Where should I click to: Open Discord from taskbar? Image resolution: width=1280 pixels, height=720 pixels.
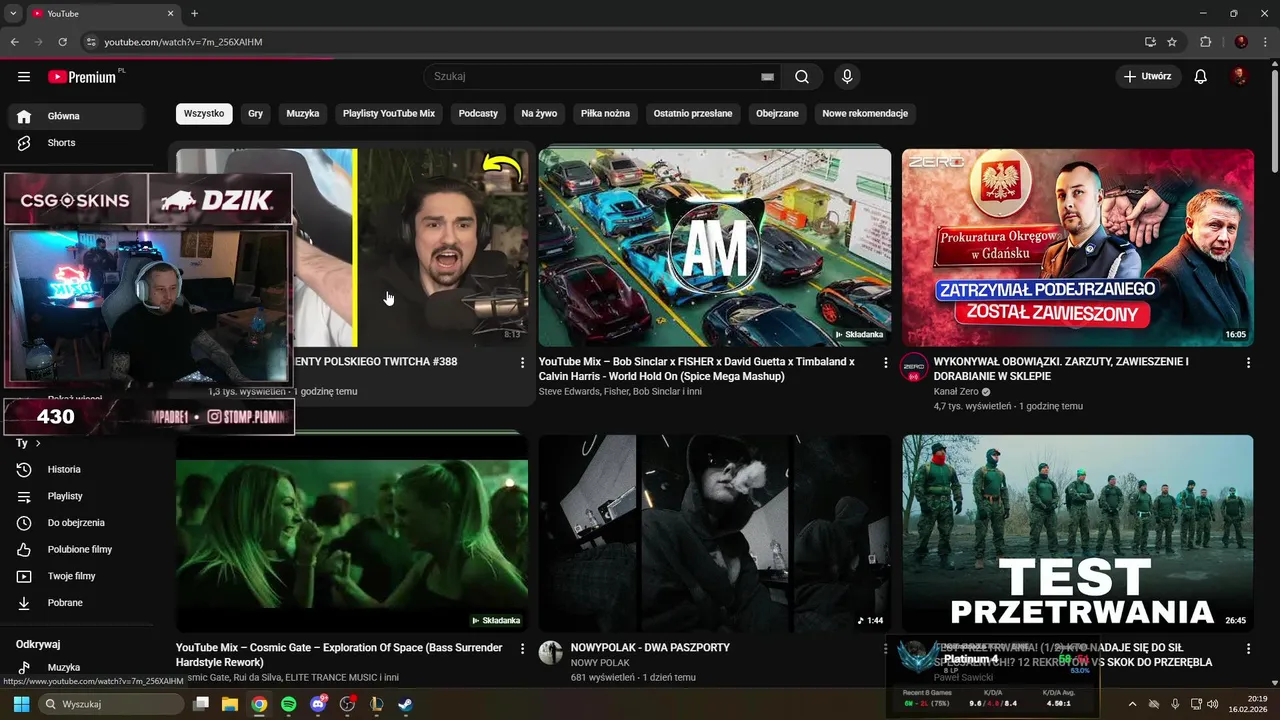click(x=318, y=704)
